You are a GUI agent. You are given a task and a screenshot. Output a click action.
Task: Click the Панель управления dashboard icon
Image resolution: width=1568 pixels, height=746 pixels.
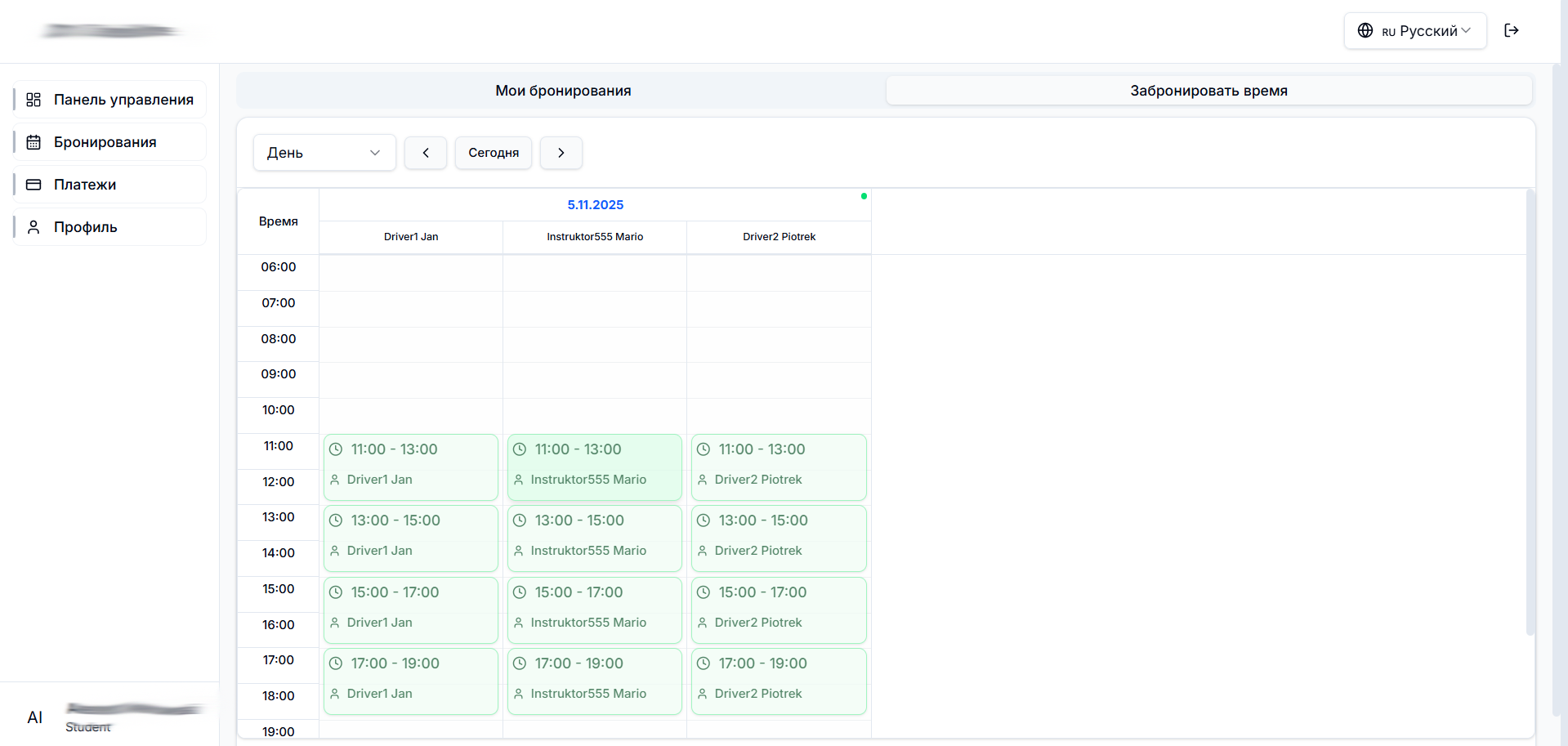point(34,100)
